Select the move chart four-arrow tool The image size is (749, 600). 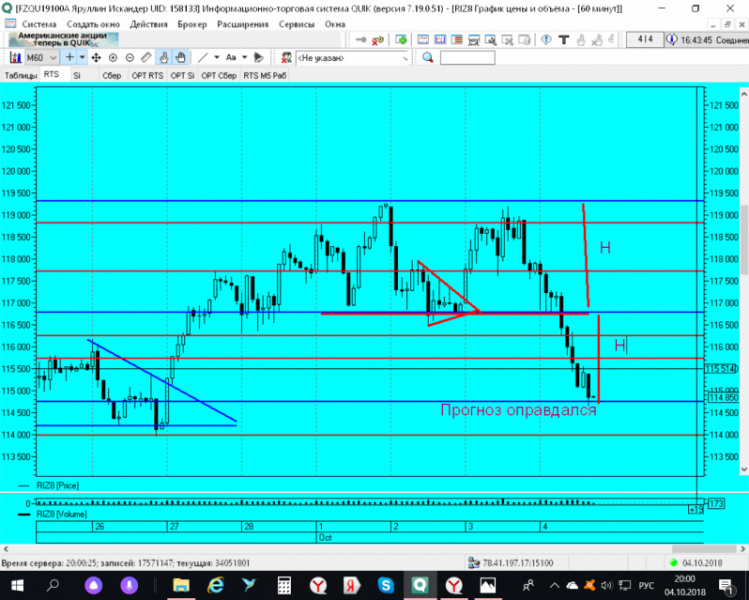coord(96,58)
